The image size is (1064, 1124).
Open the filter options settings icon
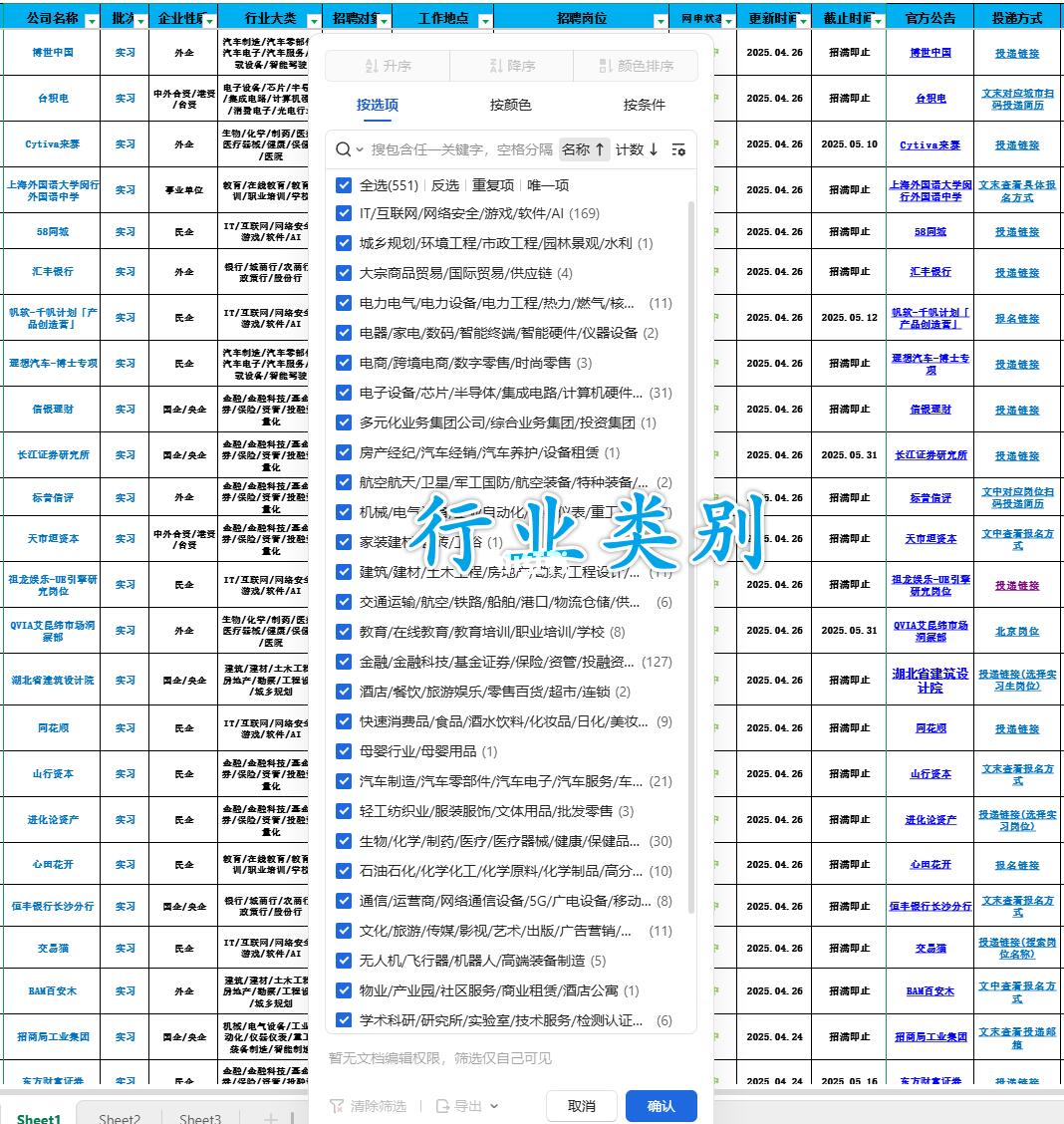tap(678, 149)
